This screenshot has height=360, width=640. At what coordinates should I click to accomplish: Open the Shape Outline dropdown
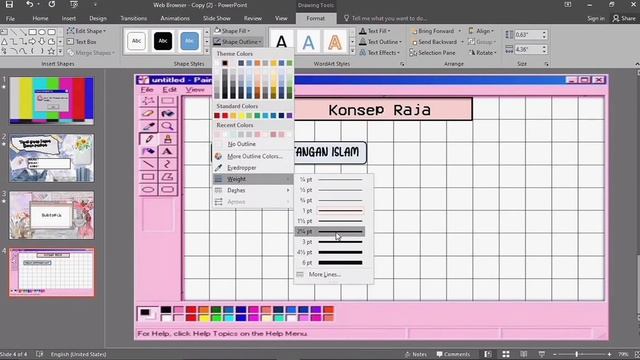click(x=238, y=42)
